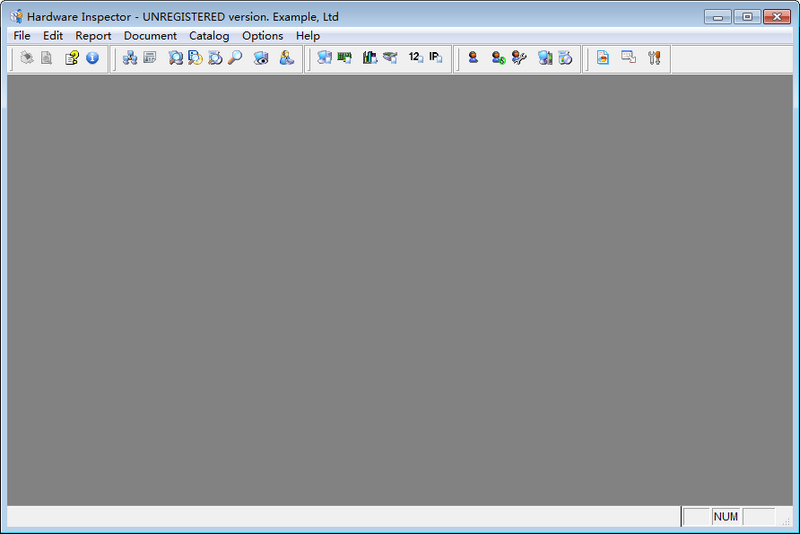
Task: Open the Report menu
Action: coord(93,36)
